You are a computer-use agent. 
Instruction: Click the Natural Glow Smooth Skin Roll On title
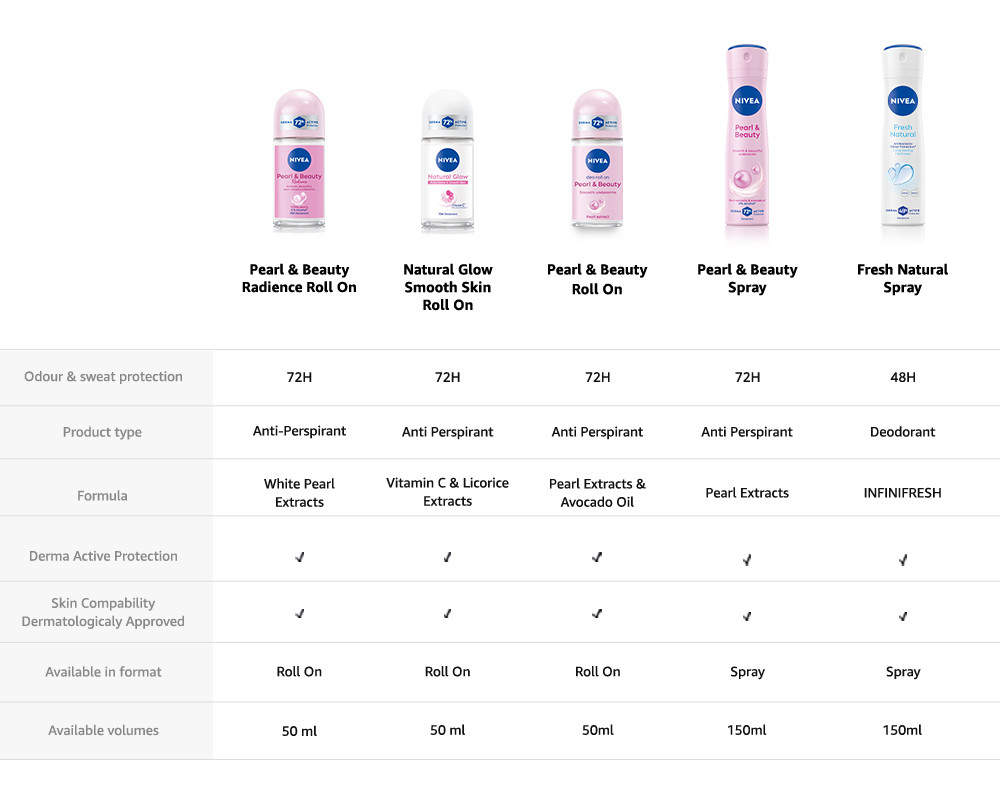pos(447,287)
